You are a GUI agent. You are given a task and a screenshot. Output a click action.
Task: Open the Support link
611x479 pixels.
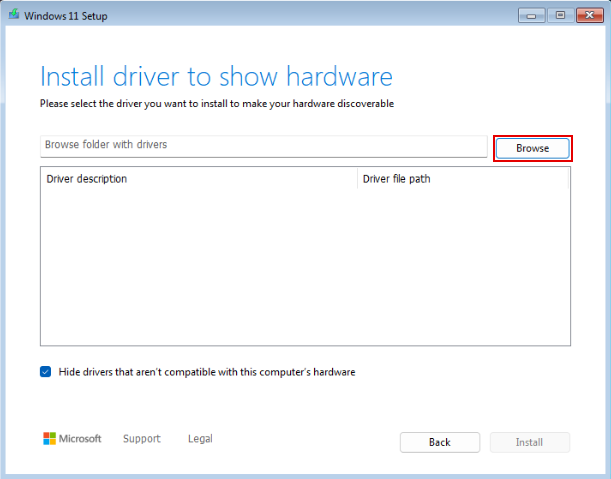[141, 439]
